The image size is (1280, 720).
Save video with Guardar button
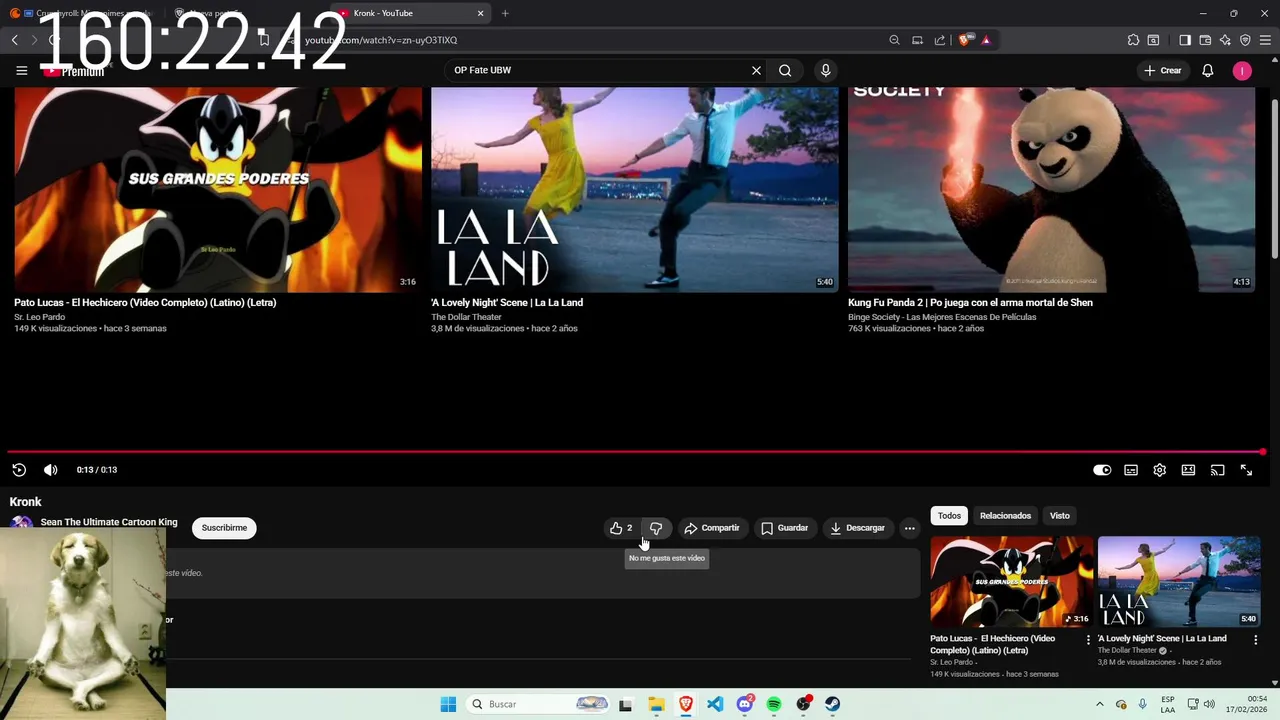pyautogui.click(x=784, y=528)
